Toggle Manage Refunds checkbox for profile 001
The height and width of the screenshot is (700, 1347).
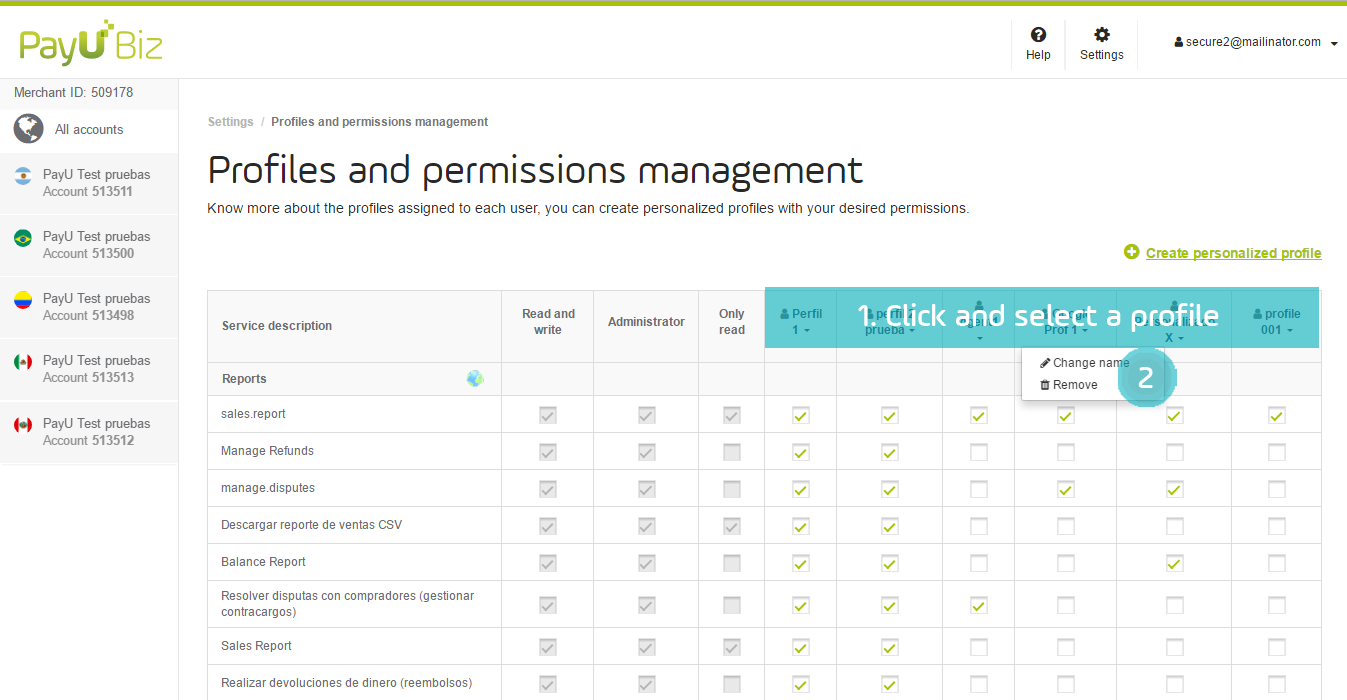point(1276,452)
